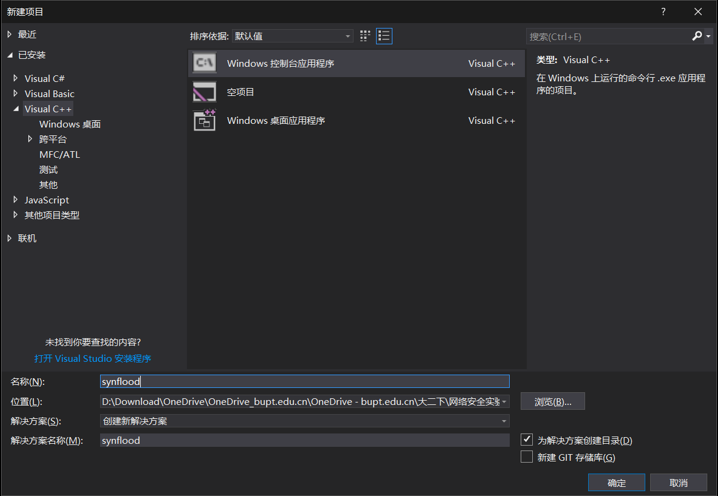Click the search magnifier icon
Image resolution: width=718 pixels, height=496 pixels.
(x=697, y=36)
